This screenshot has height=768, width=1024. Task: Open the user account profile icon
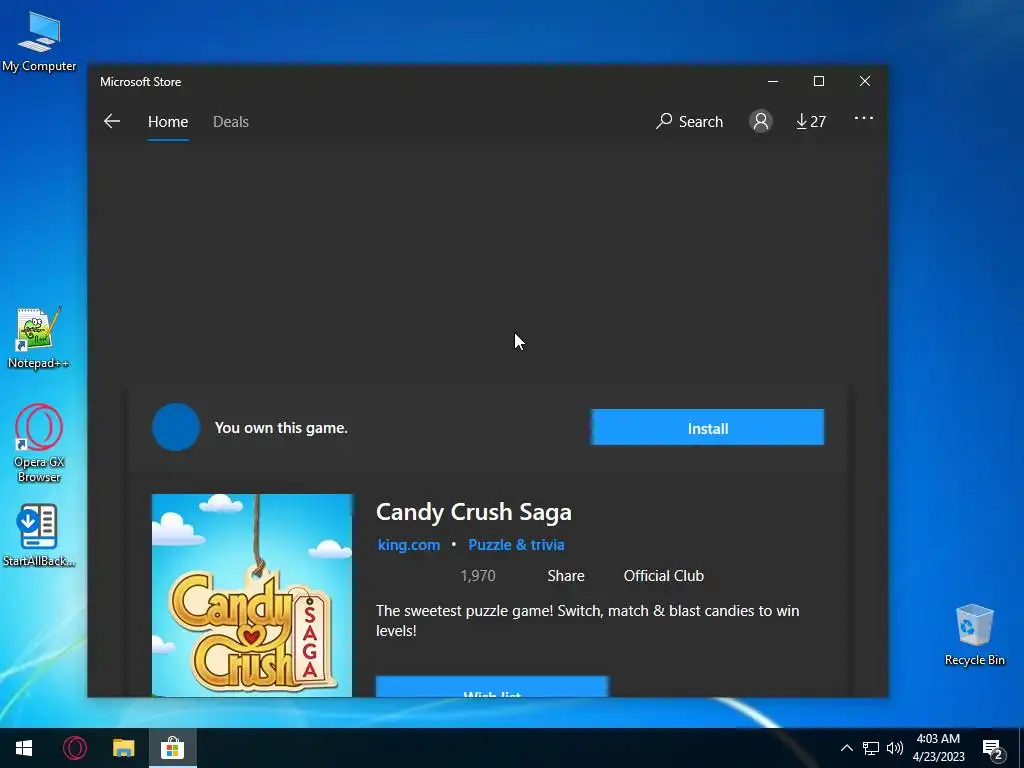point(761,121)
